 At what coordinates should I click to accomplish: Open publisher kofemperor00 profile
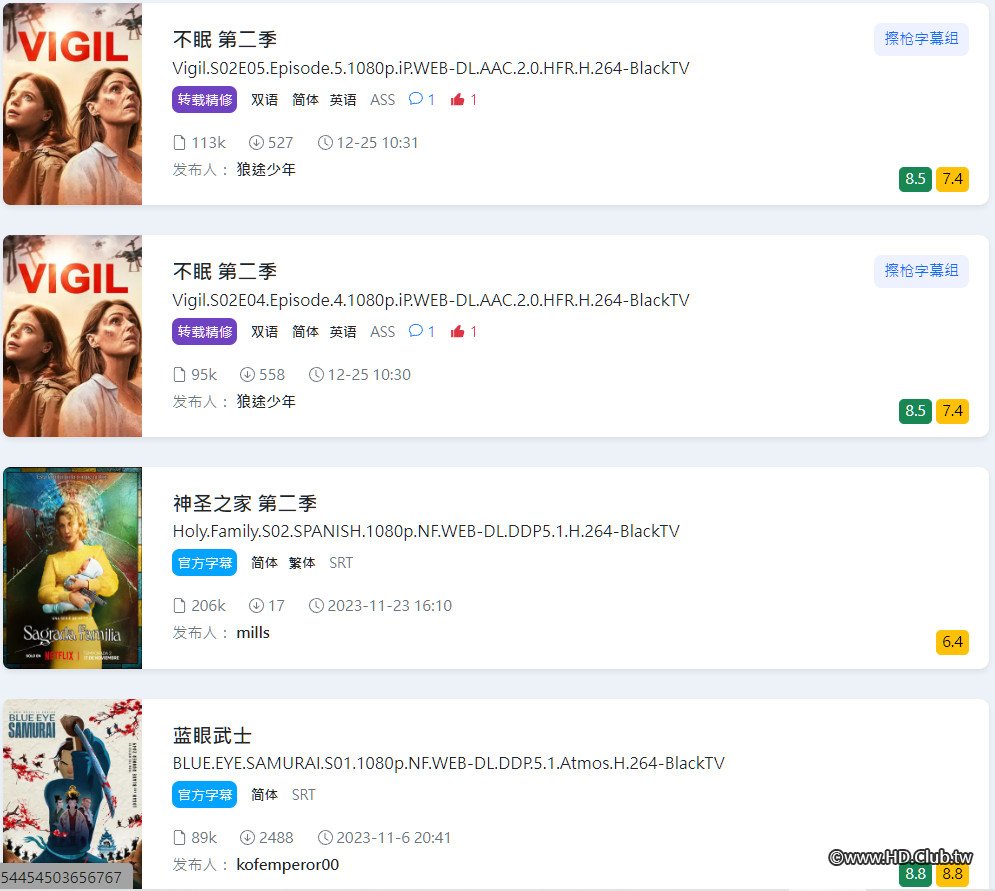(287, 864)
